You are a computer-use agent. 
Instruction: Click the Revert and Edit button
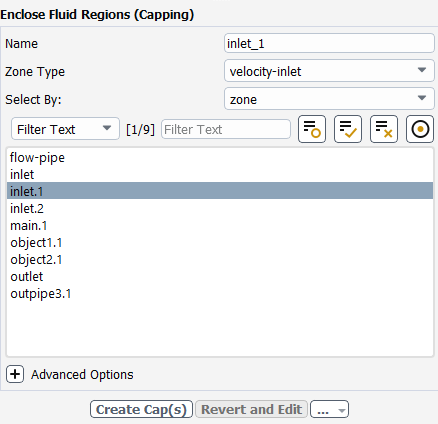click(251, 409)
